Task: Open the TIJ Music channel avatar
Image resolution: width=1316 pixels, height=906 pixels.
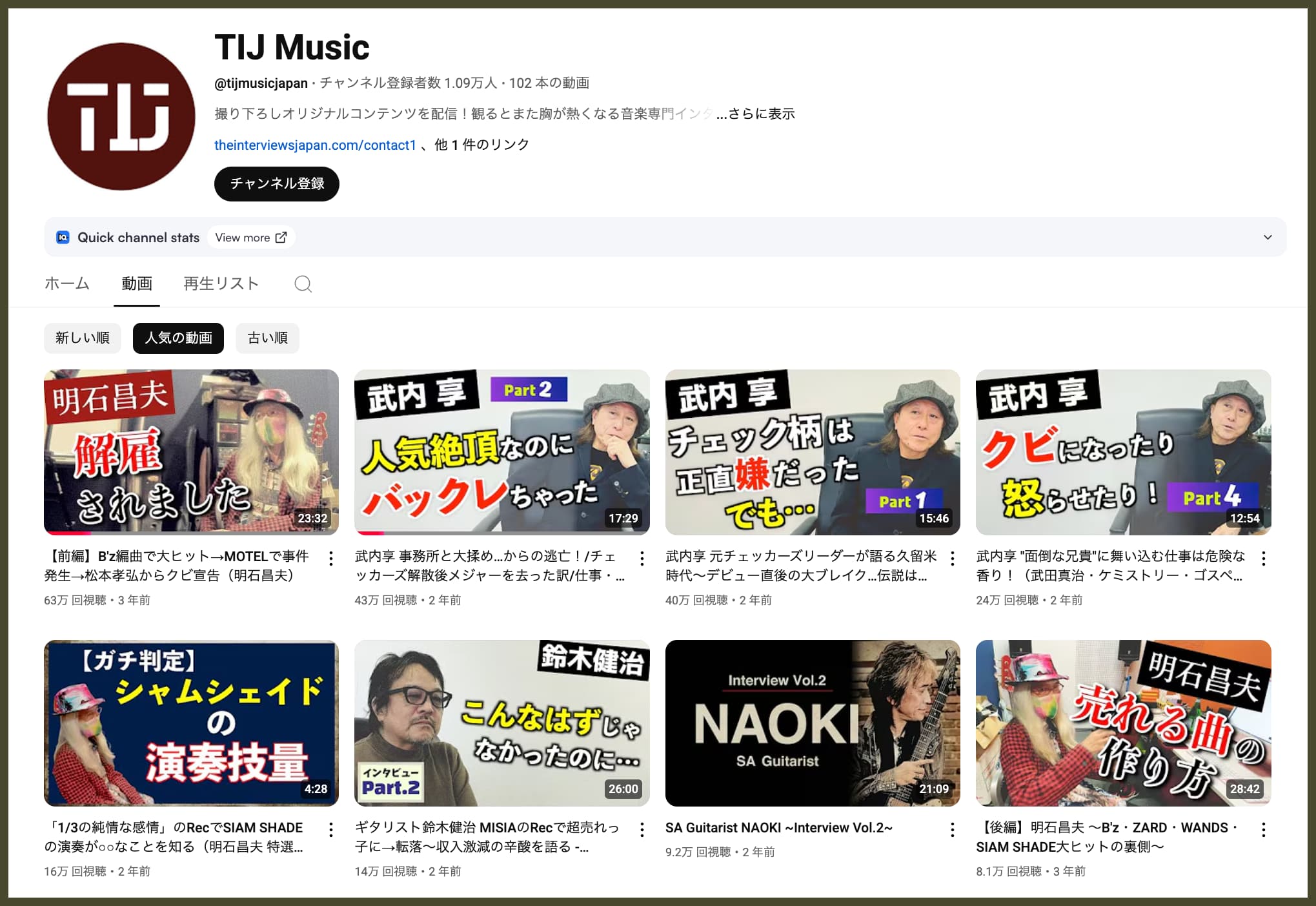Action: (x=121, y=117)
